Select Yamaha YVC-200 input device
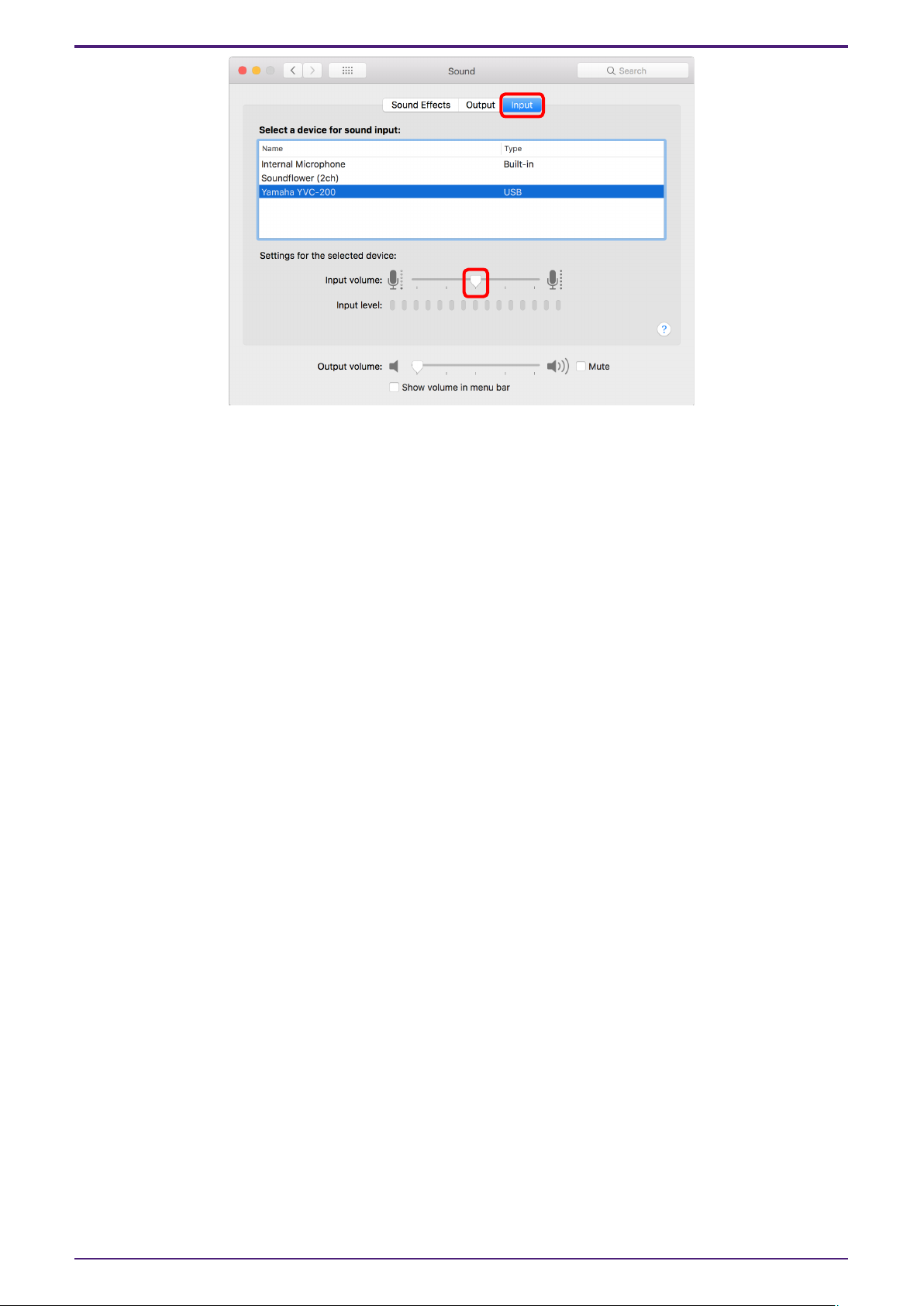 [x=461, y=192]
